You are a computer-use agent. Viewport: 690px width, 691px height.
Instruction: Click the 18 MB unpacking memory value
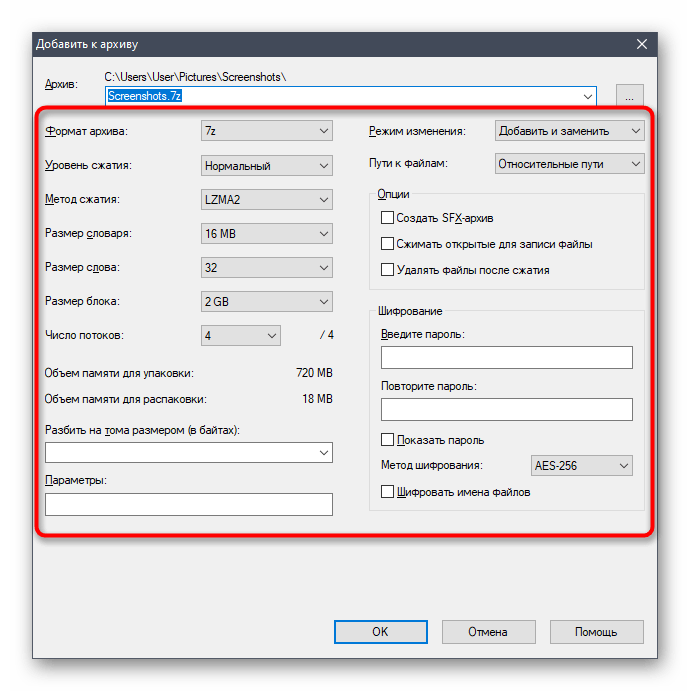tap(317, 399)
